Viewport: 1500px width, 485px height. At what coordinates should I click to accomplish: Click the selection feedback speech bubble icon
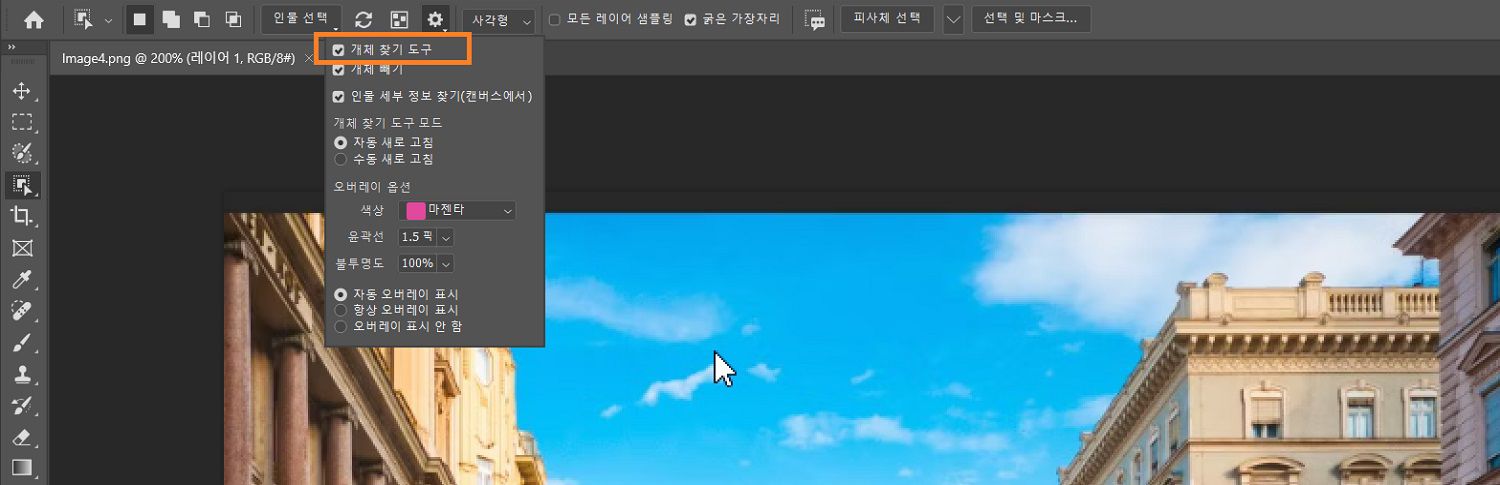coord(815,21)
